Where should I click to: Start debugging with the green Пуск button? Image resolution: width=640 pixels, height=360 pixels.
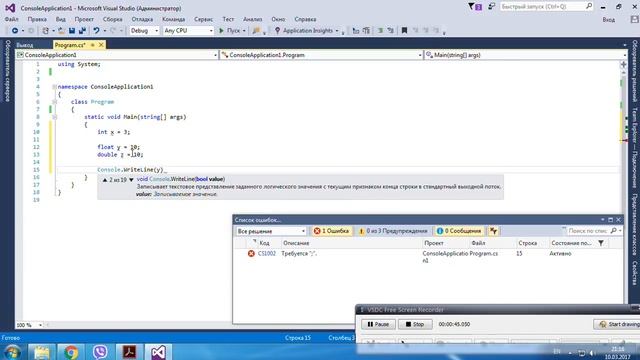[230, 31]
